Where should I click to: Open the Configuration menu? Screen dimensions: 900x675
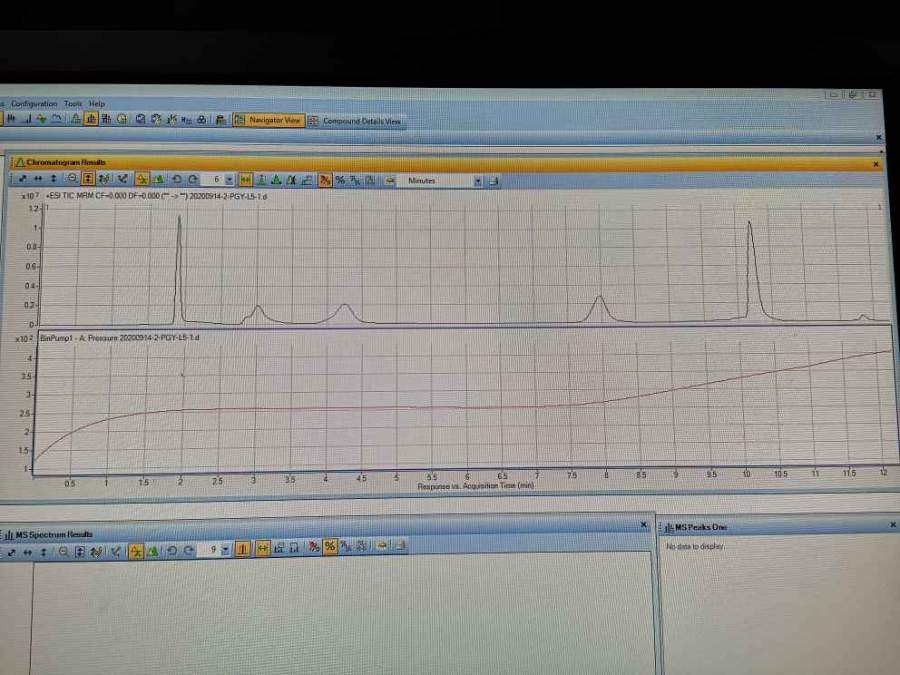[x=34, y=104]
